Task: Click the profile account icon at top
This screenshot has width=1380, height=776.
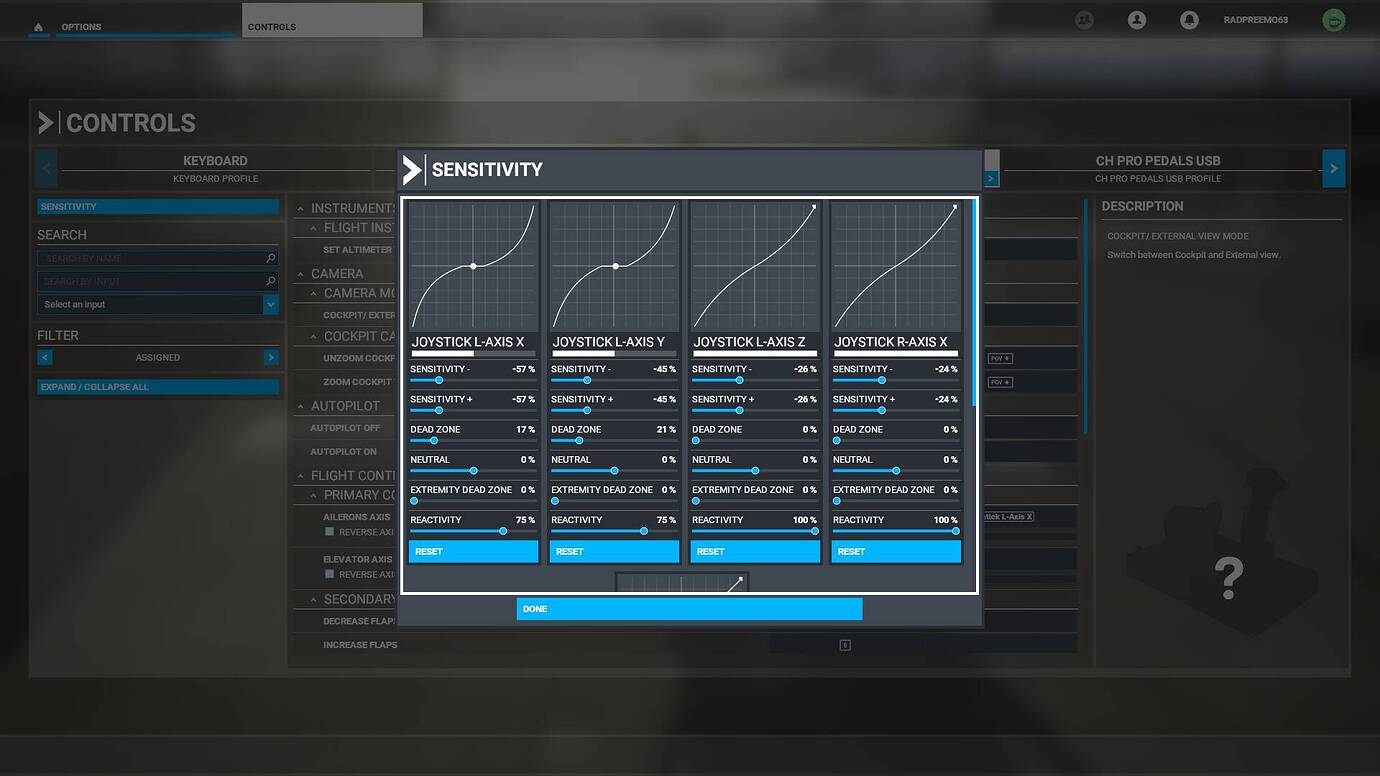Action: [x=1136, y=19]
